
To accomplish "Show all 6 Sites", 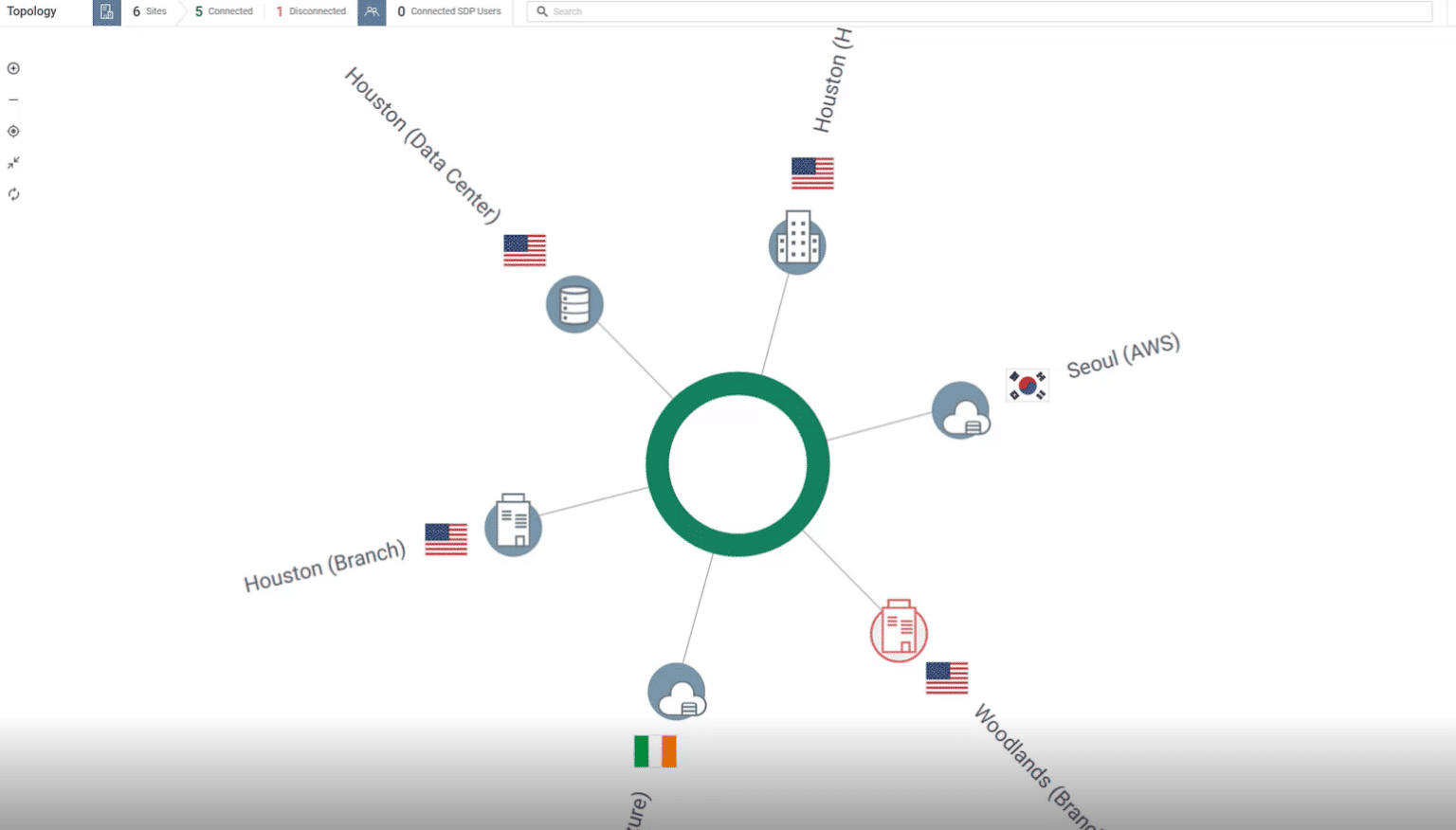I will click(150, 12).
